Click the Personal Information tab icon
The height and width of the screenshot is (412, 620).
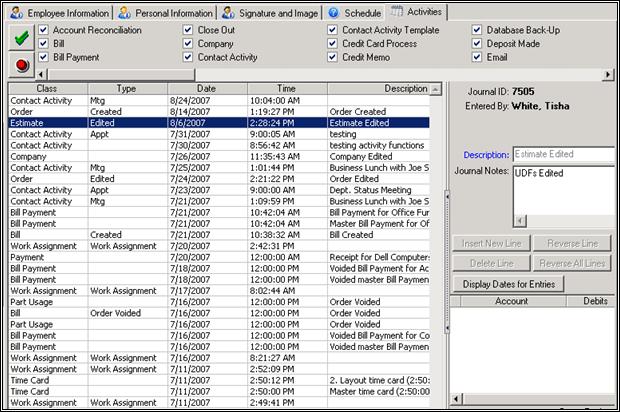pos(125,13)
